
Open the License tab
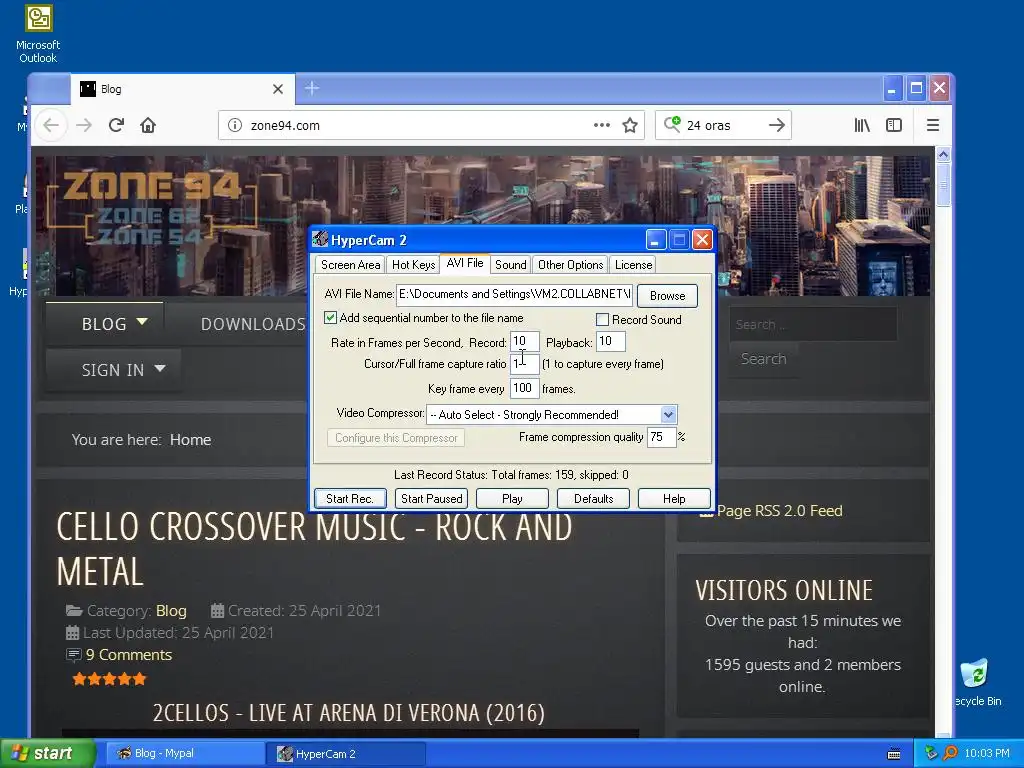coord(633,264)
